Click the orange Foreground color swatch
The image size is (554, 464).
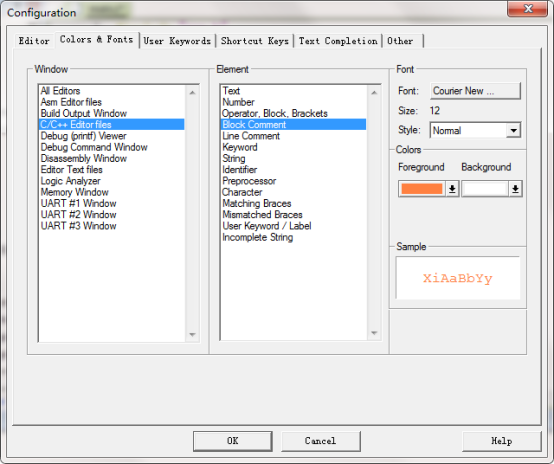coord(422,189)
